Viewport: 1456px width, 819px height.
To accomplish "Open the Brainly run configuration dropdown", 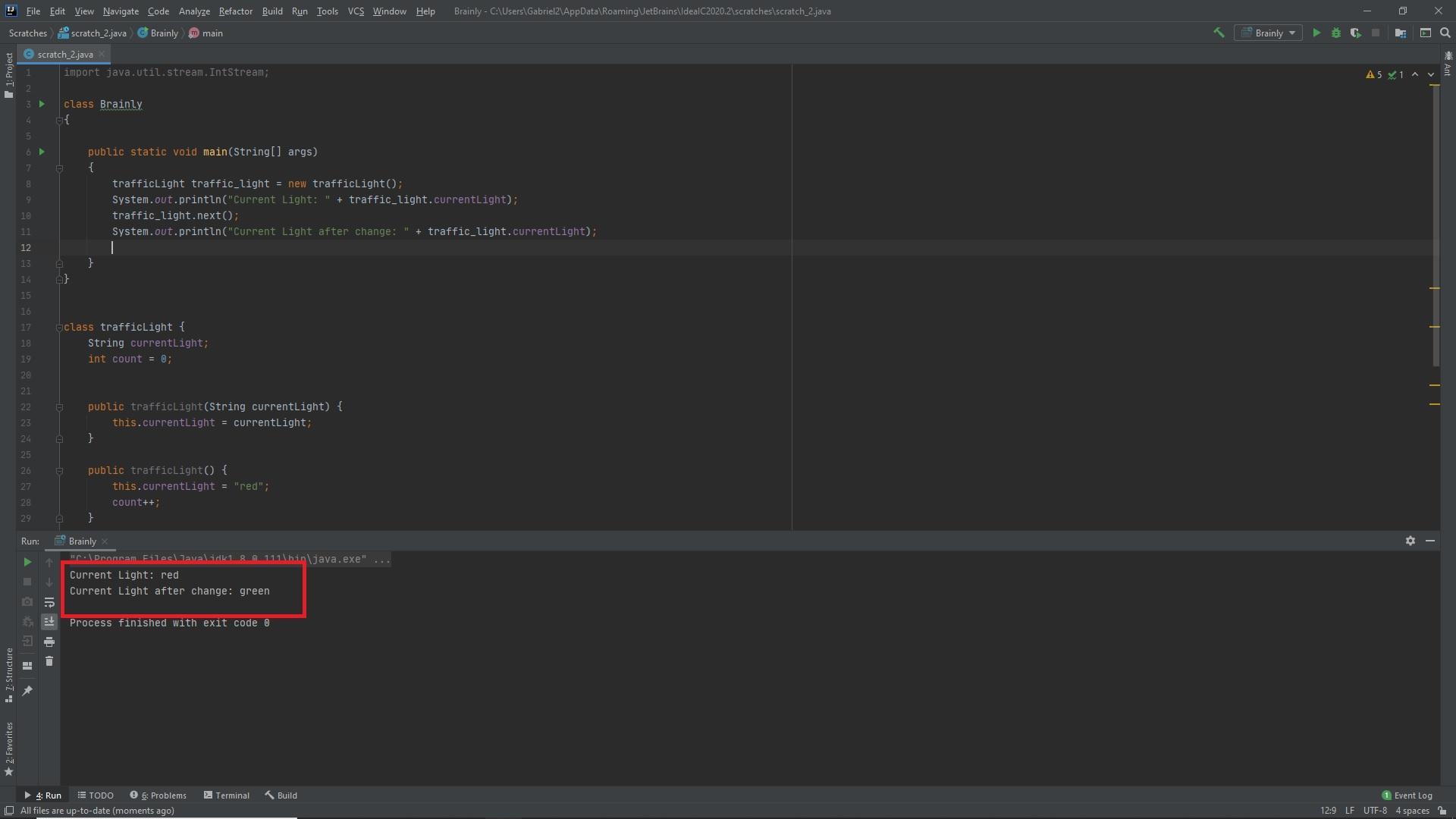I will coord(1268,33).
